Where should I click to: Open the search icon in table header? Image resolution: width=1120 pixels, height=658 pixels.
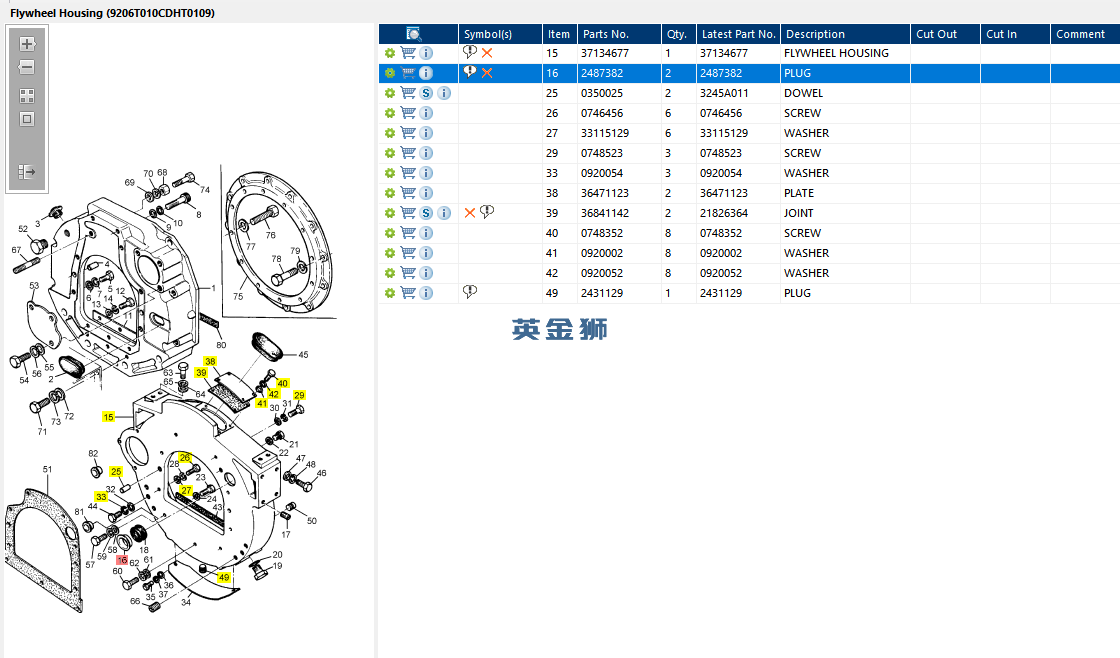414,34
